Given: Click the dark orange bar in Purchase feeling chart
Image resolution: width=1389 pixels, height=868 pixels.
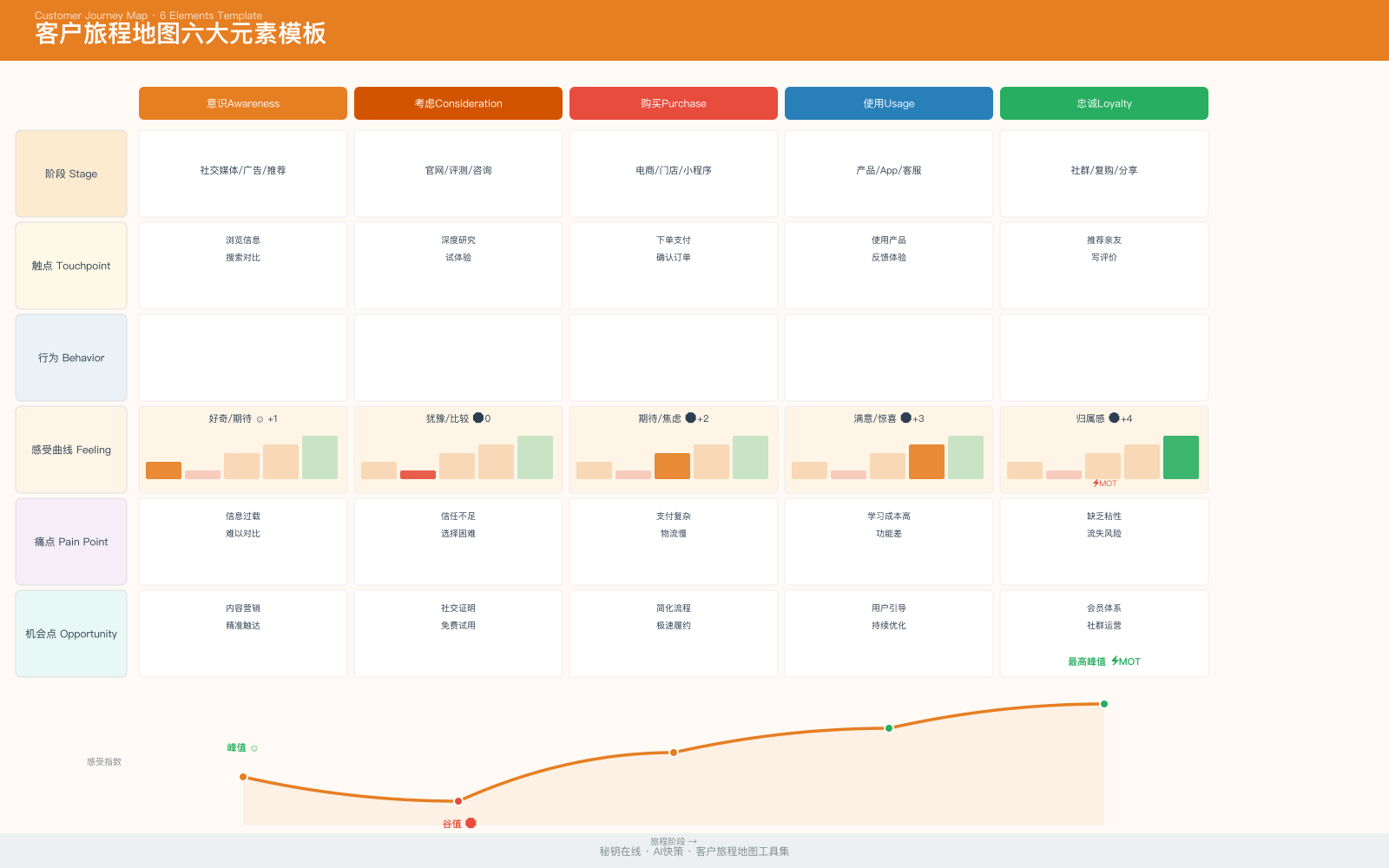Looking at the screenshot, I should click(x=672, y=466).
